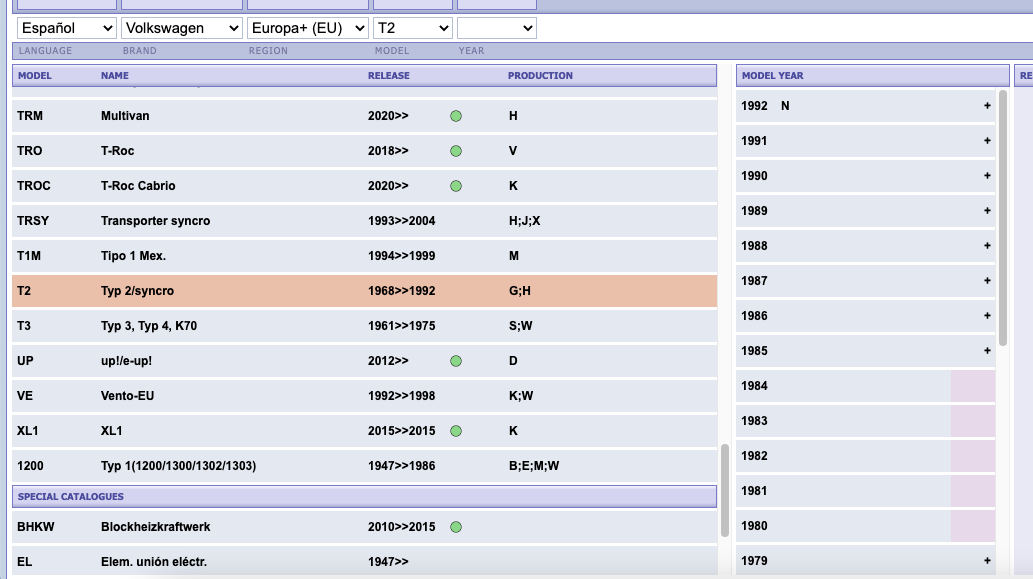Select the T-Roc Cabrio model name
The image size is (1033, 579).
(x=138, y=186)
